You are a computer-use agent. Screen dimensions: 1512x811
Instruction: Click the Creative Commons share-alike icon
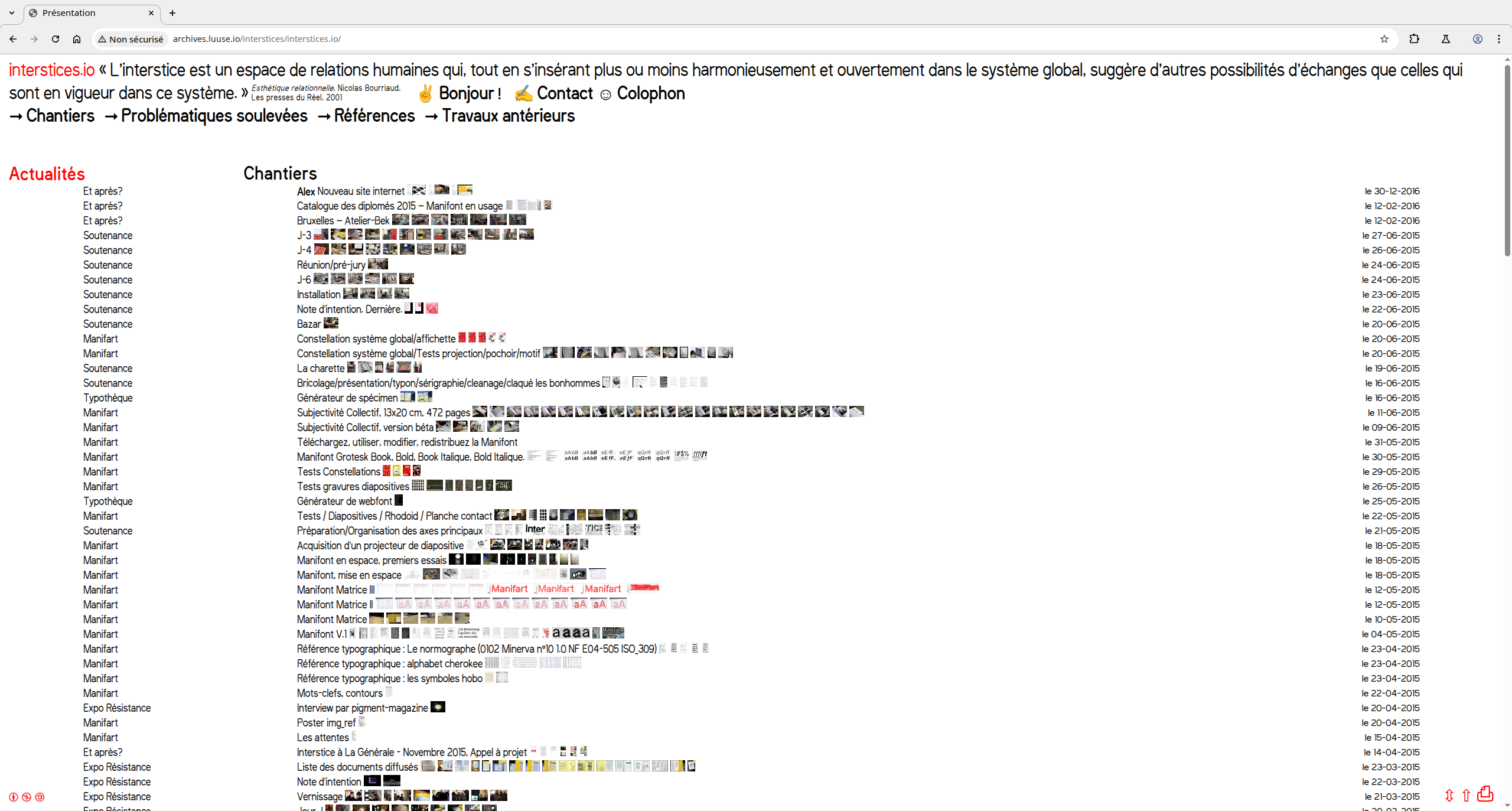[x=40, y=797]
